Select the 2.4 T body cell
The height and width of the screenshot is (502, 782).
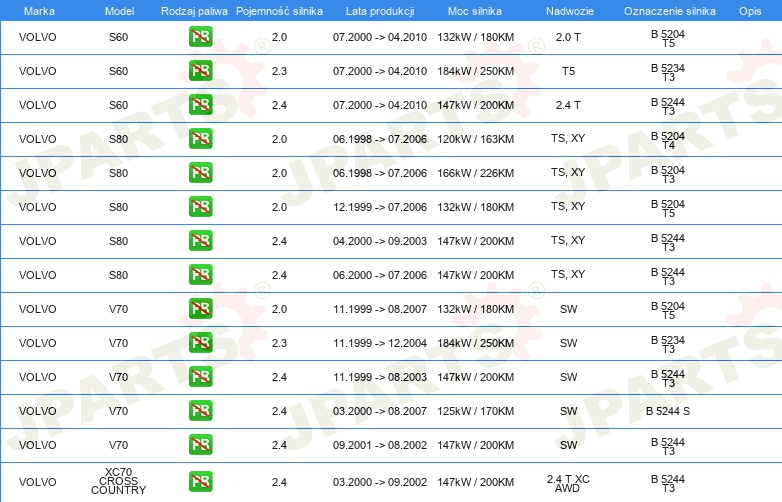coord(568,105)
